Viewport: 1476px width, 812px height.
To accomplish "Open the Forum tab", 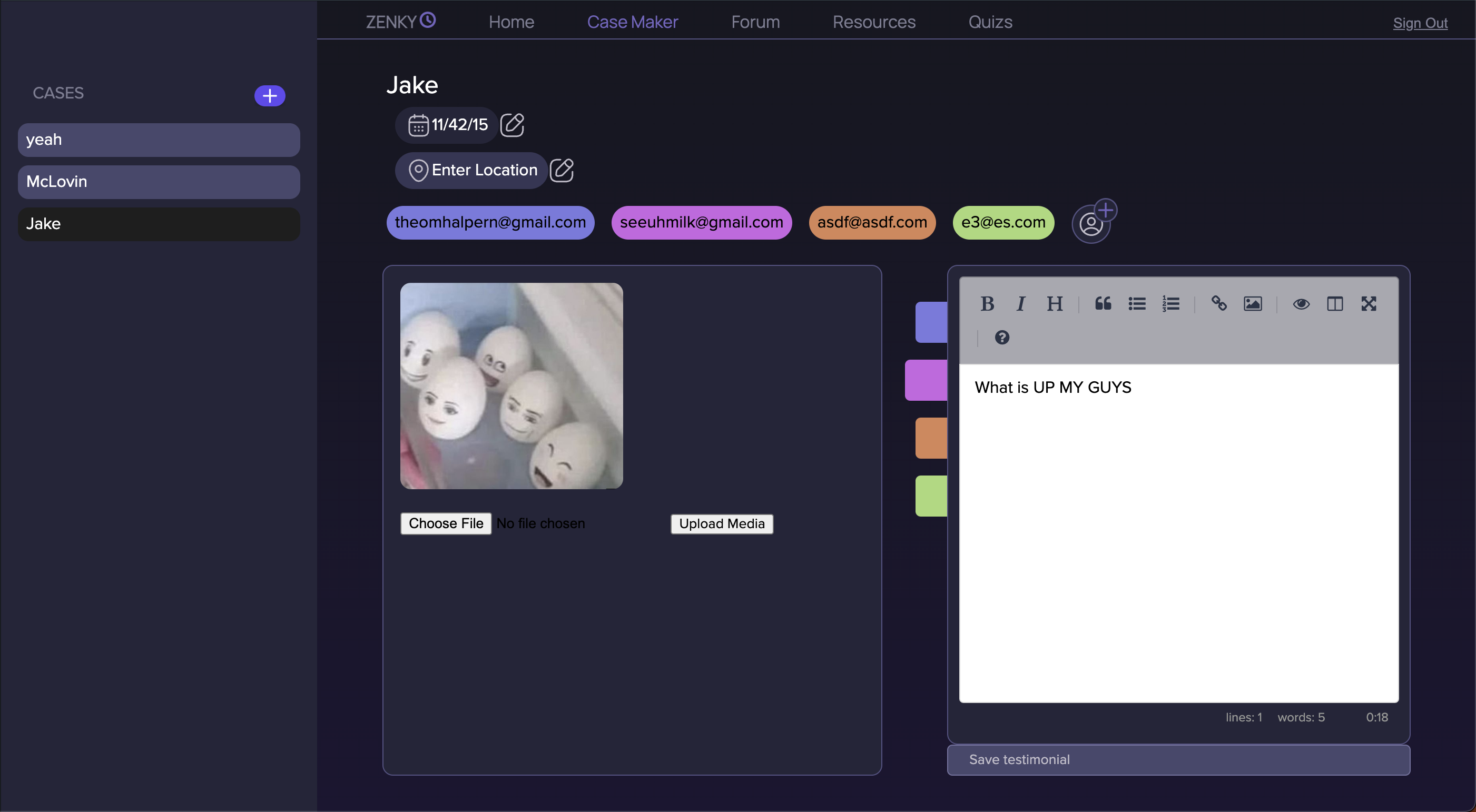I will [755, 22].
